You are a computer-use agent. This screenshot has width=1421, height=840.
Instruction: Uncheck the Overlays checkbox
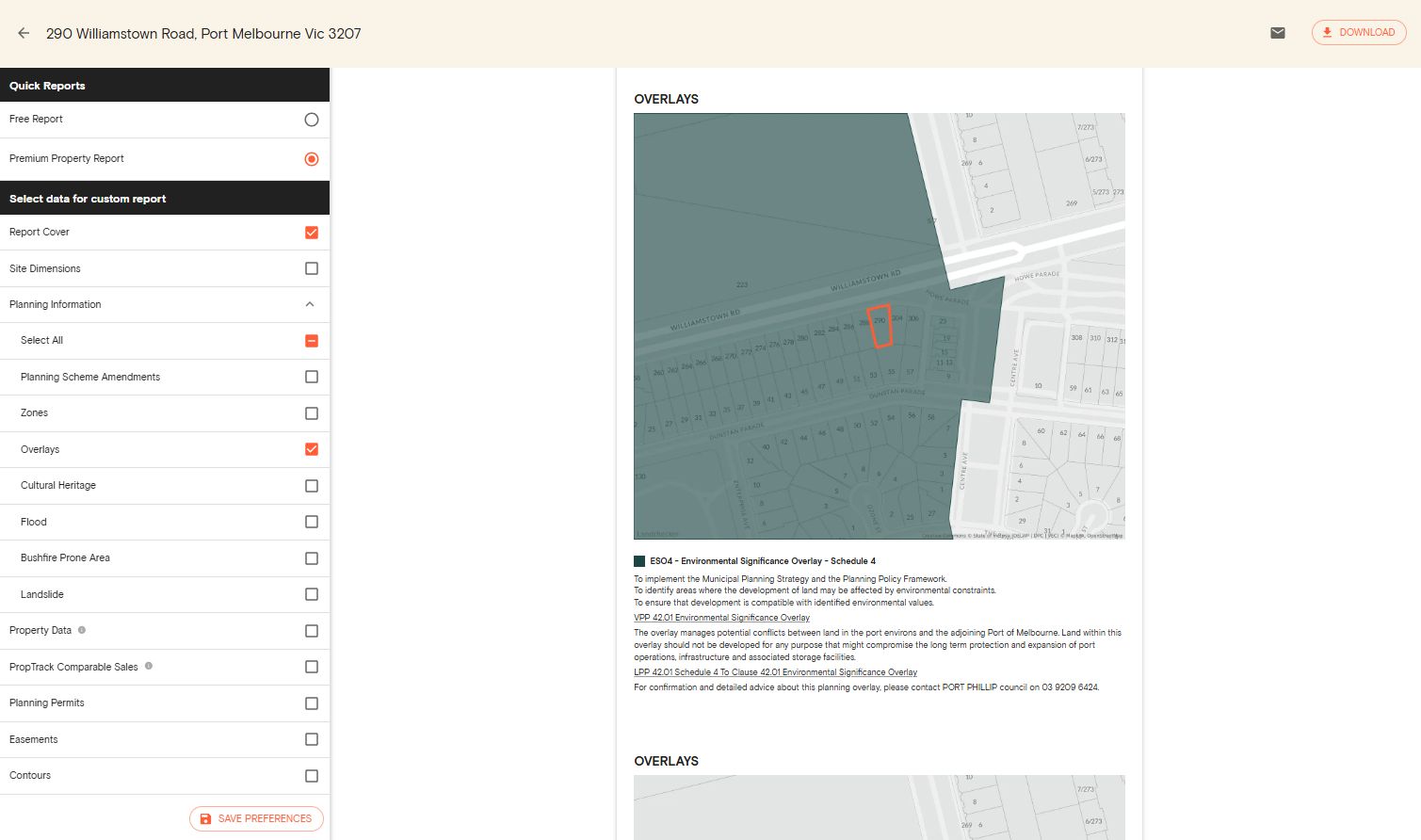(312, 449)
